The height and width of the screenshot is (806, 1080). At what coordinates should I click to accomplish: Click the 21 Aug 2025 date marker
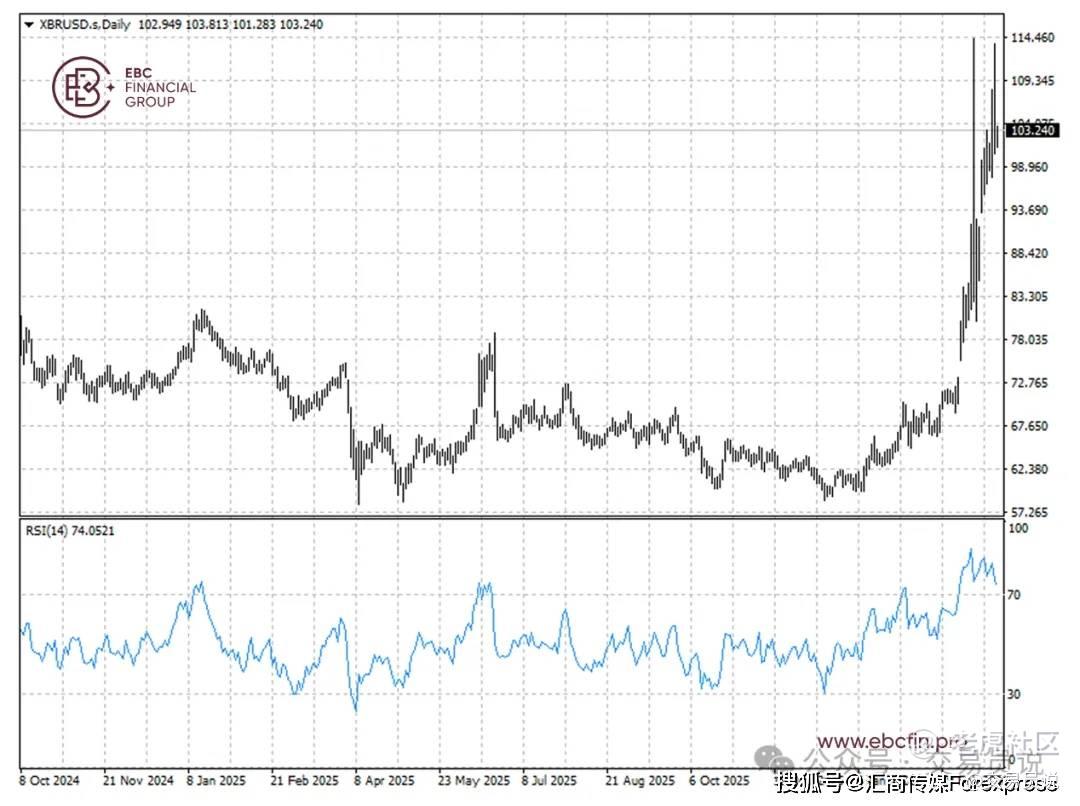[641, 781]
